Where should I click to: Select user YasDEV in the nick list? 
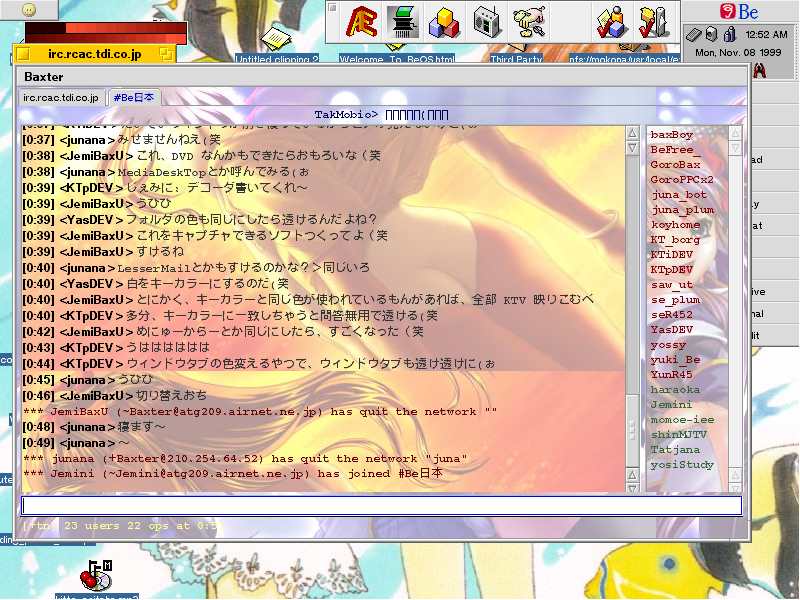point(671,329)
